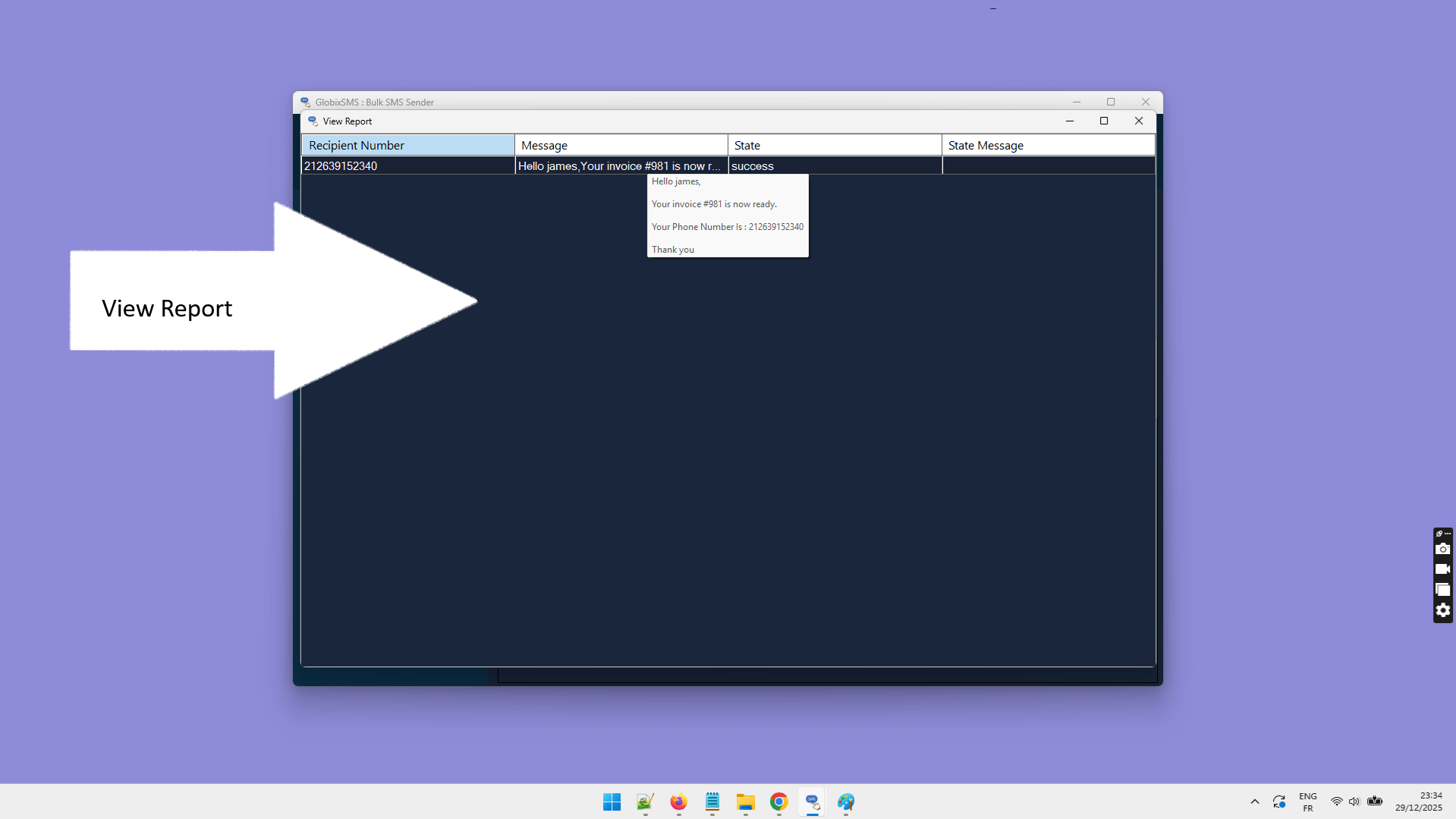Select the video recording icon in side toolbar
The width and height of the screenshot is (1456, 819).
1442,569
